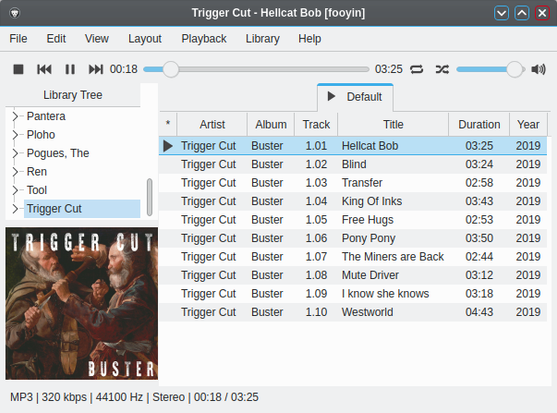
Task: Click the playing indicator arrow on Hellcat Bob row
Action: tap(168, 146)
